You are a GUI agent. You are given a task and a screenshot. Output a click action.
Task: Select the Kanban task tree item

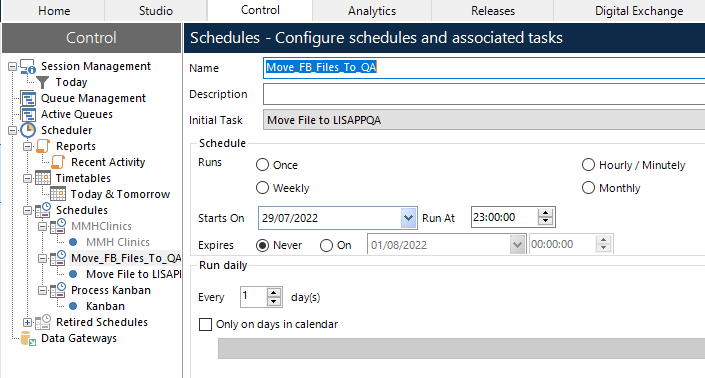click(105, 306)
